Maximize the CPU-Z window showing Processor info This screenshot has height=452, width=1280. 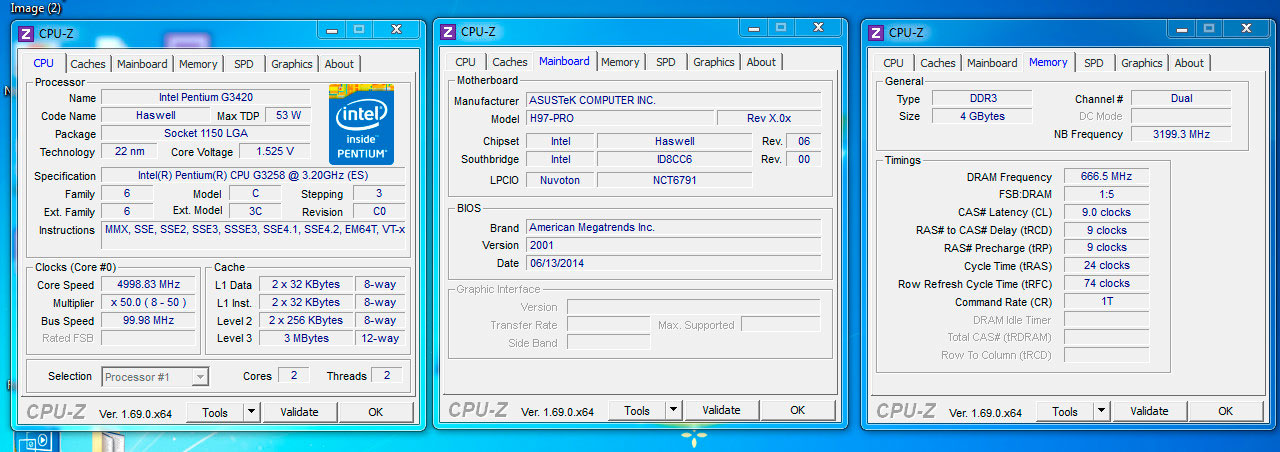tap(359, 30)
